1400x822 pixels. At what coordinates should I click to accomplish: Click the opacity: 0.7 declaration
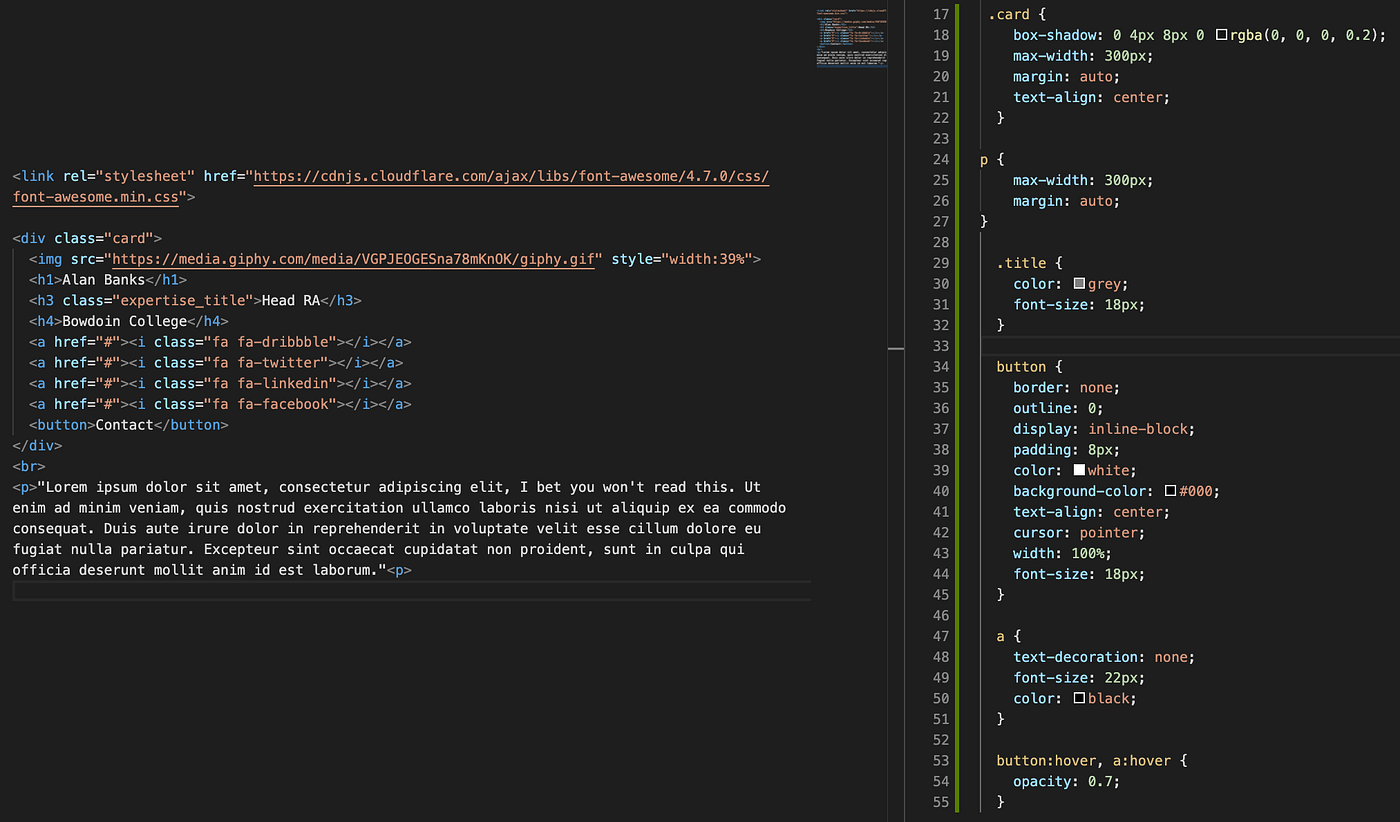point(1066,781)
